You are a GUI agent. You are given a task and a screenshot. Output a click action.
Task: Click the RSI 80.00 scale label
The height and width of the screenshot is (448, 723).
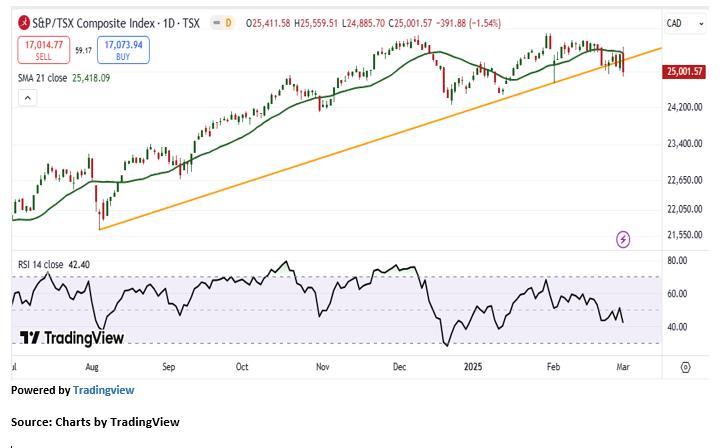point(677,261)
